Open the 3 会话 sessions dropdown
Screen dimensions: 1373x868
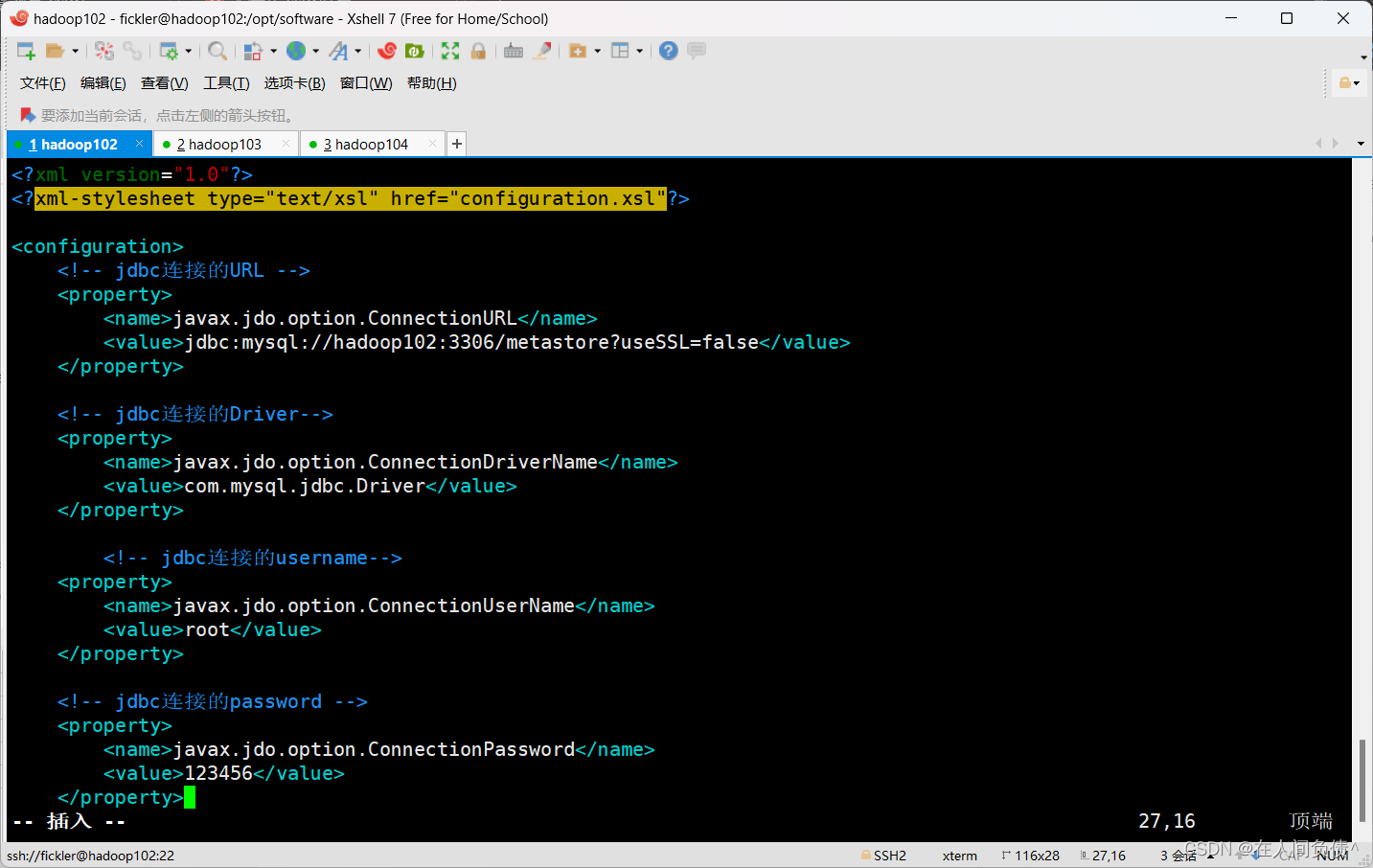pos(1186,856)
